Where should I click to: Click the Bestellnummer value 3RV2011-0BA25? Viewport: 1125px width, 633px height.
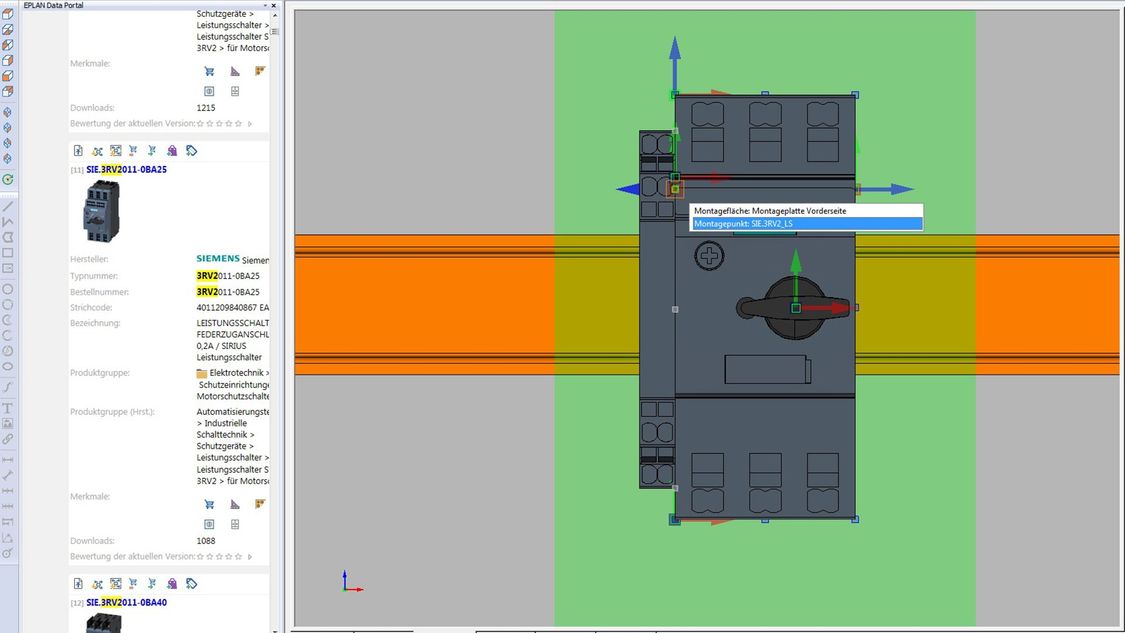(x=228, y=292)
